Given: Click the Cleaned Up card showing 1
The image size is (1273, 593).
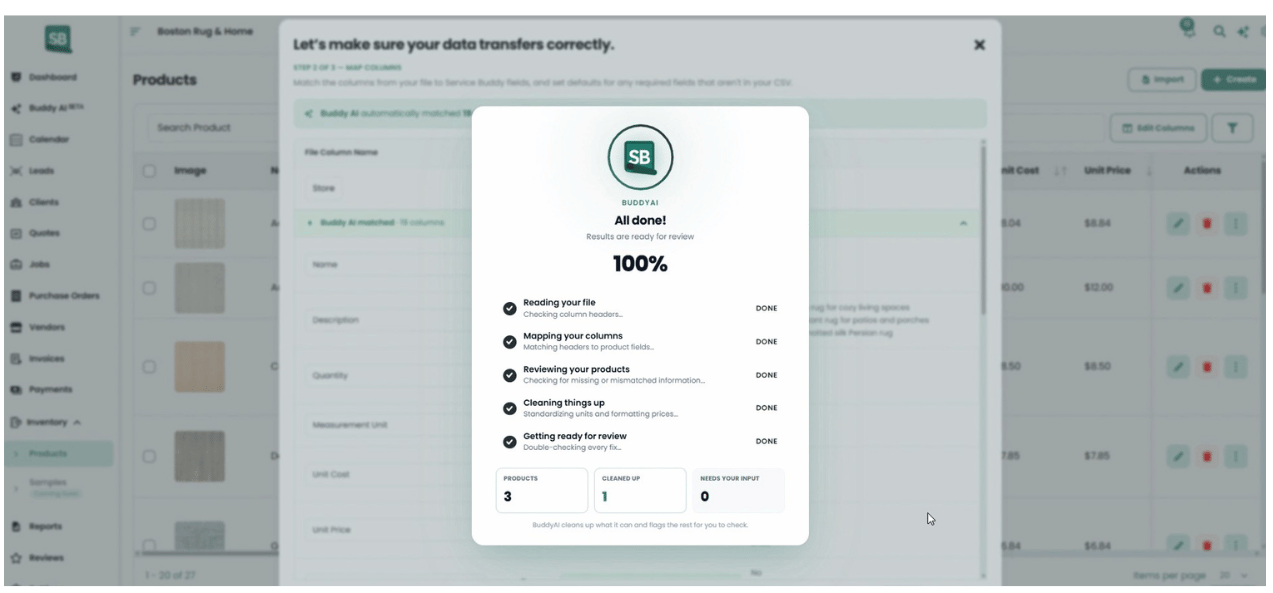Looking at the screenshot, I should pyautogui.click(x=640, y=490).
